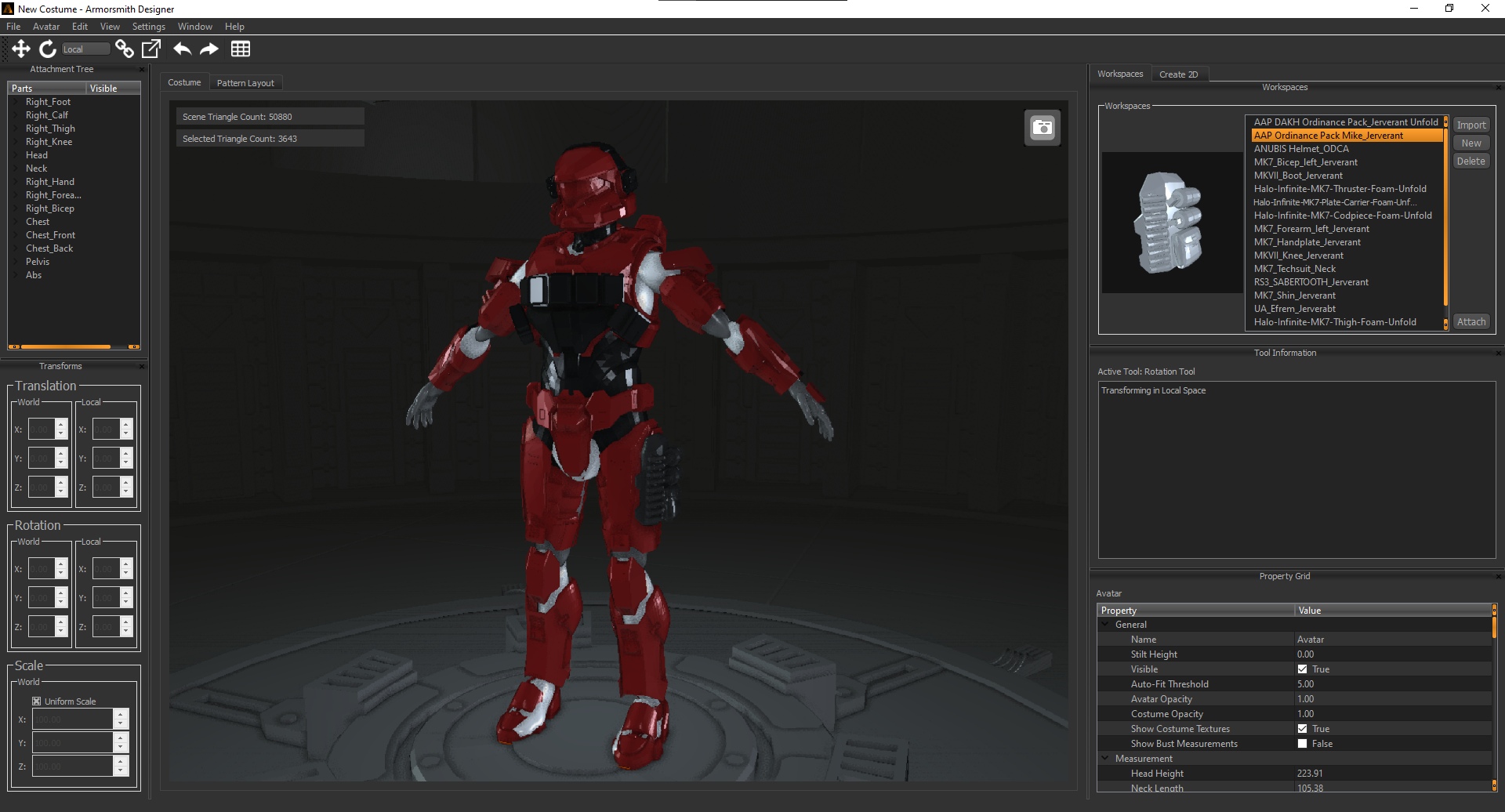
Task: Close the Attachment Tree panel
Action: (x=142, y=69)
